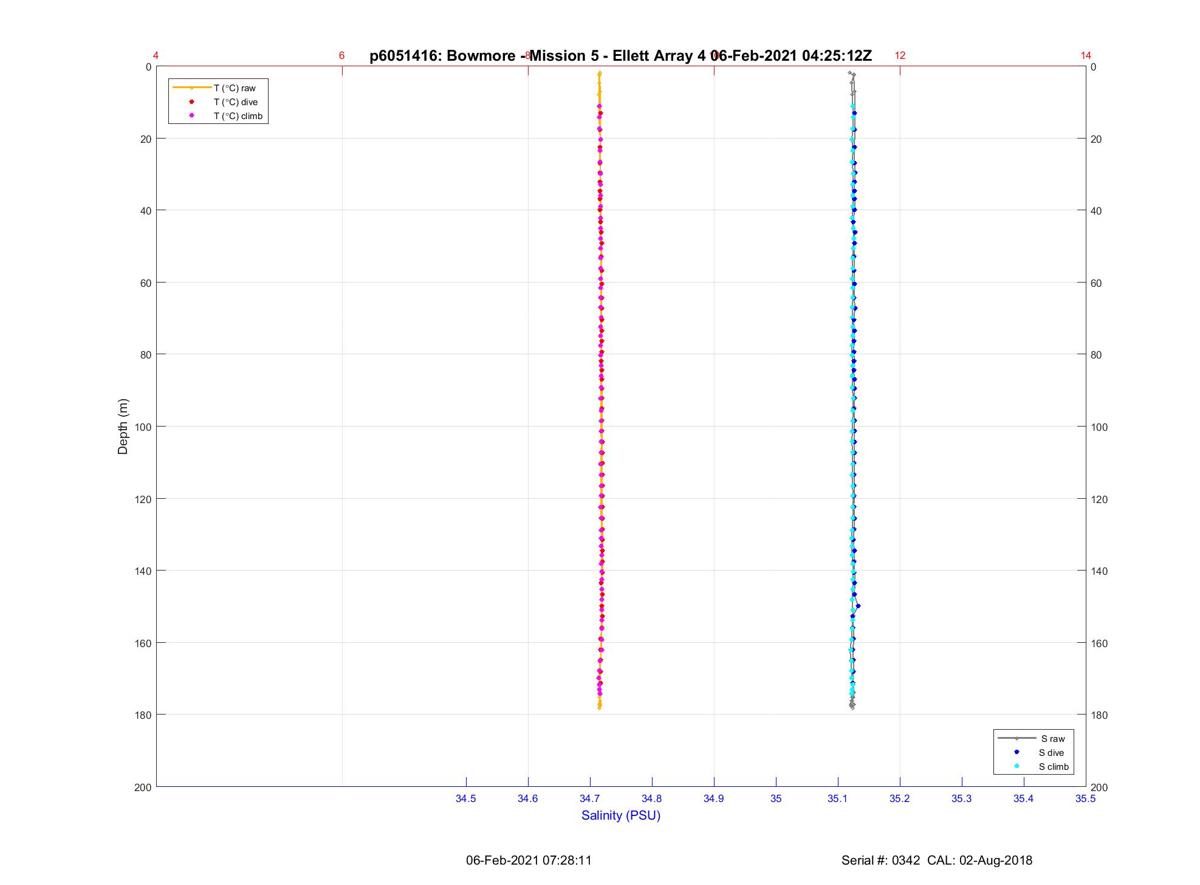Image resolution: width=1200 pixels, height=885 pixels.
Task: Click red temperature tick label 6
Action: pos(342,56)
